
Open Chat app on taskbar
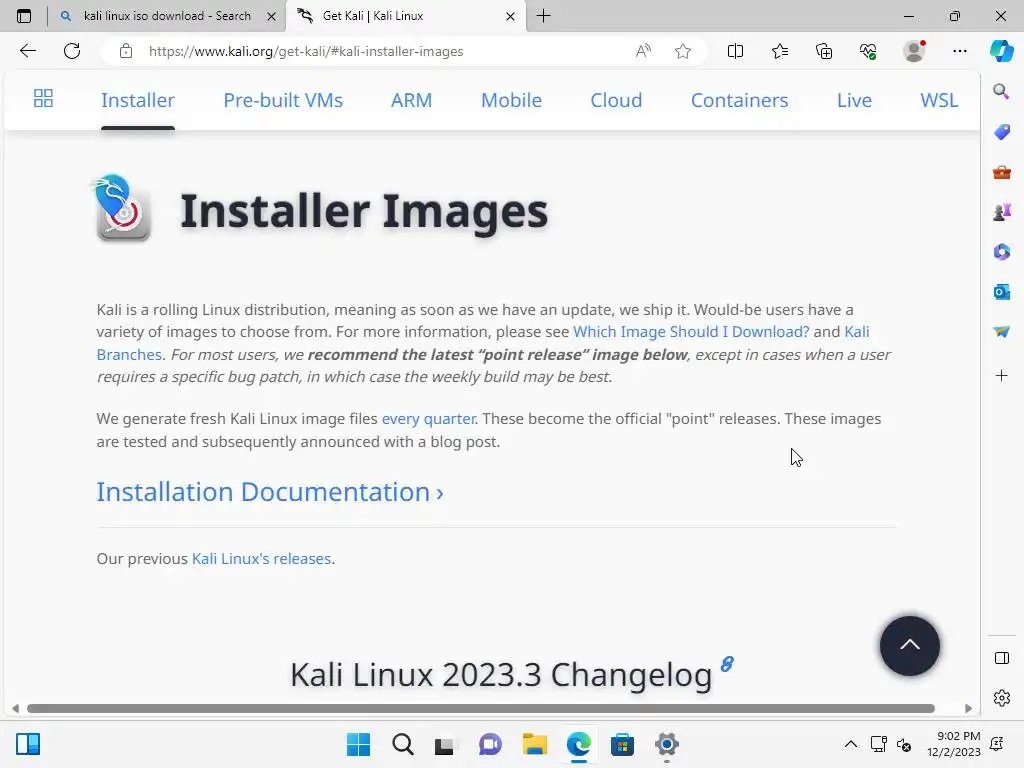click(490, 744)
